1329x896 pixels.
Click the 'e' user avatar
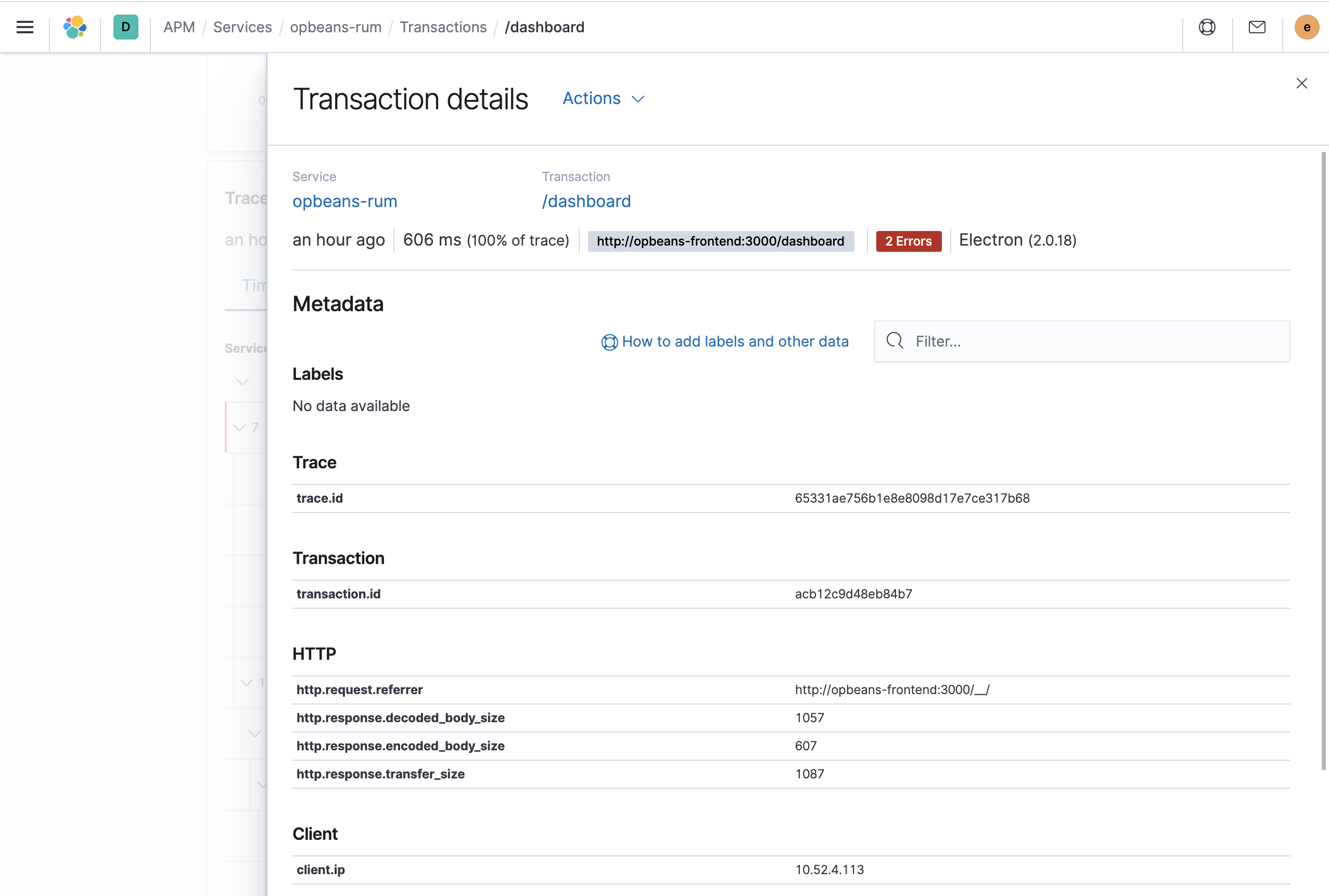(x=1306, y=27)
